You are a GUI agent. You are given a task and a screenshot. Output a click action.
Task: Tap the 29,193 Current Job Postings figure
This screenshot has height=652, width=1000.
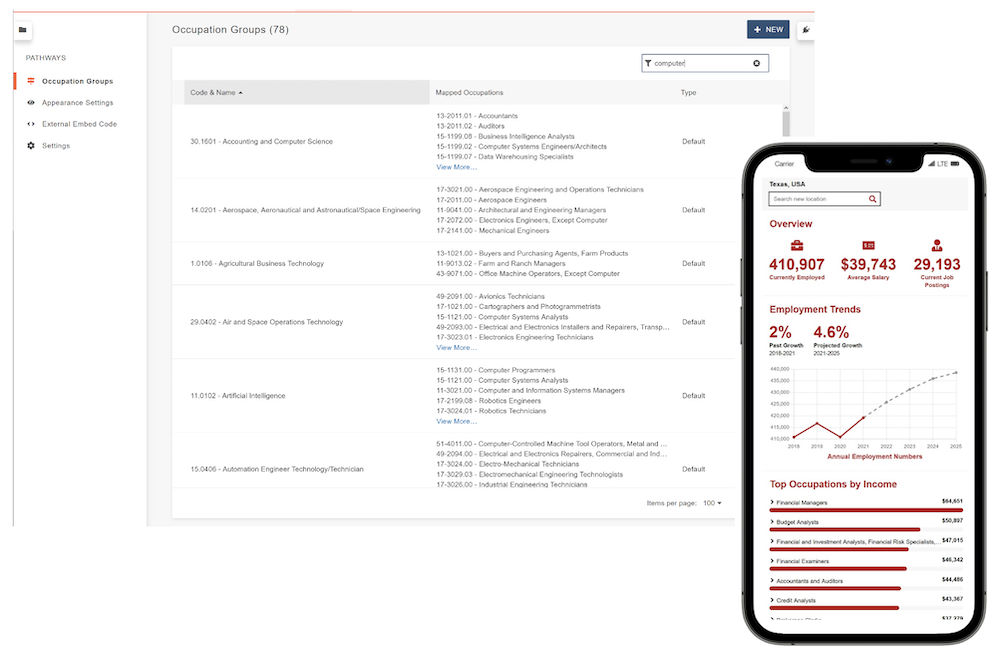click(937, 264)
